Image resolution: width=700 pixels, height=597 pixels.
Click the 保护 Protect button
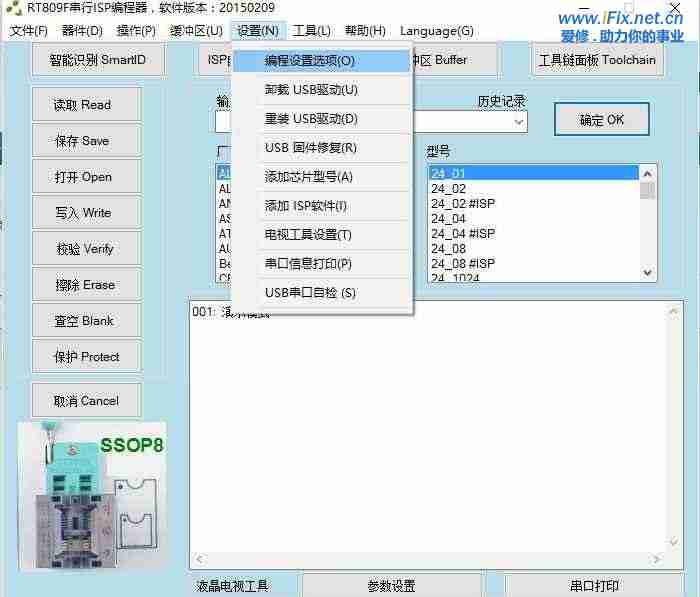87,356
